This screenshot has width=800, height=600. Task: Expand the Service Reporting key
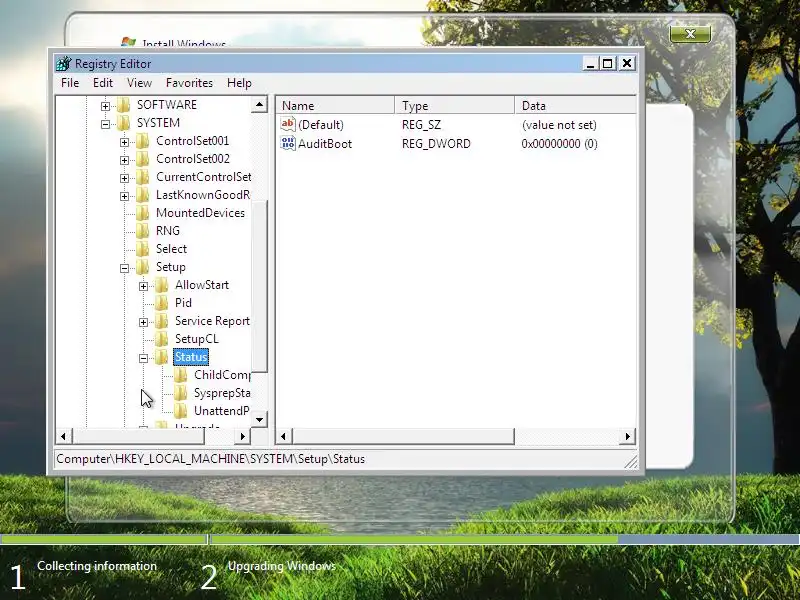[x=143, y=322]
